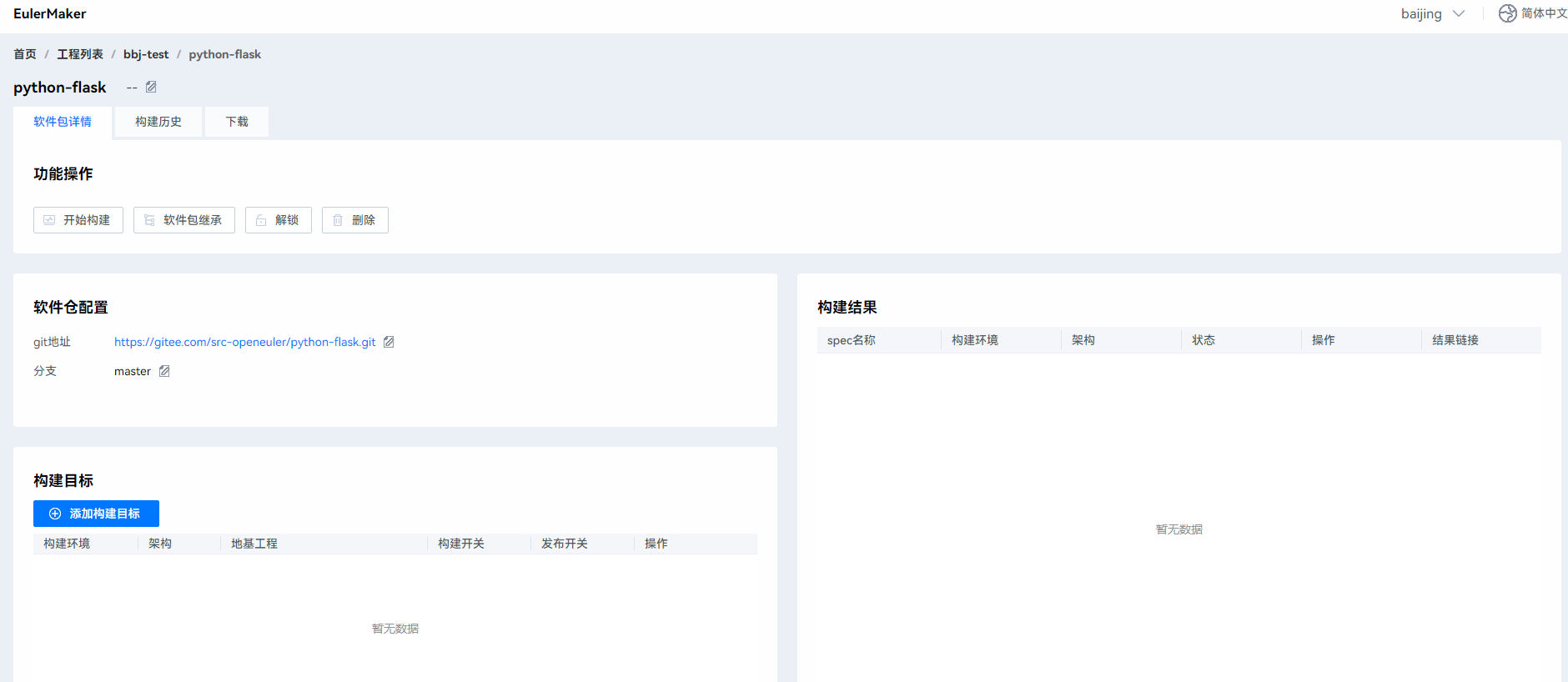
Task: Click the 软件包继承 inherit icon
Action: (149, 220)
